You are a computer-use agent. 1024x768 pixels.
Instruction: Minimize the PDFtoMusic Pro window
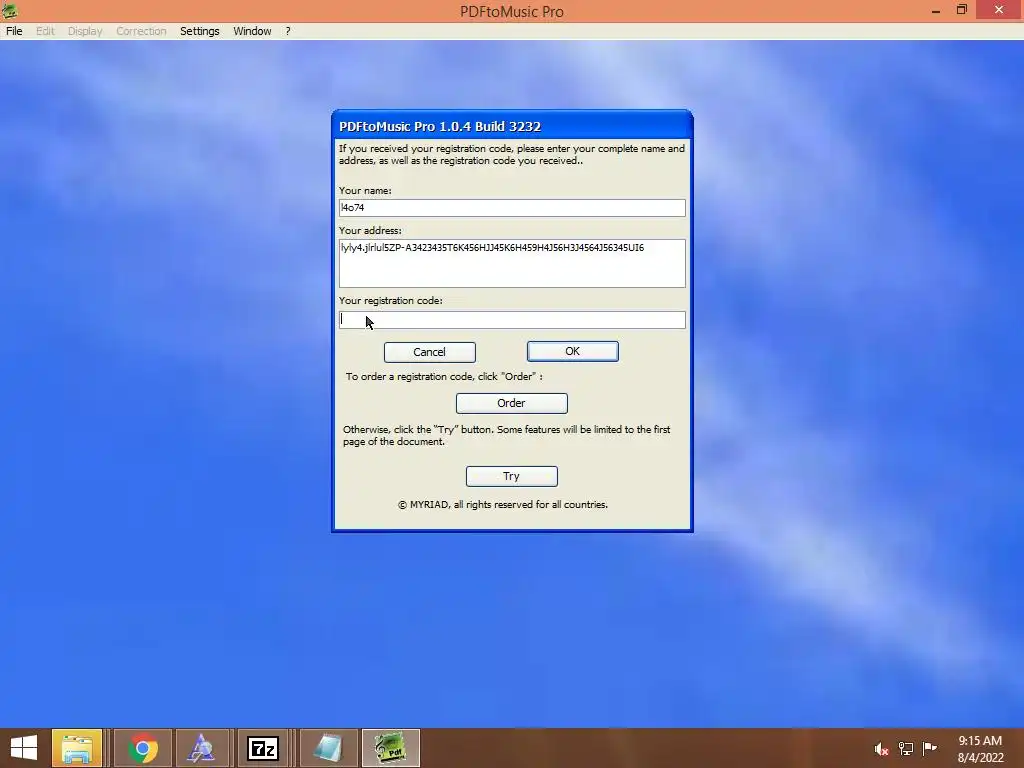(x=935, y=10)
